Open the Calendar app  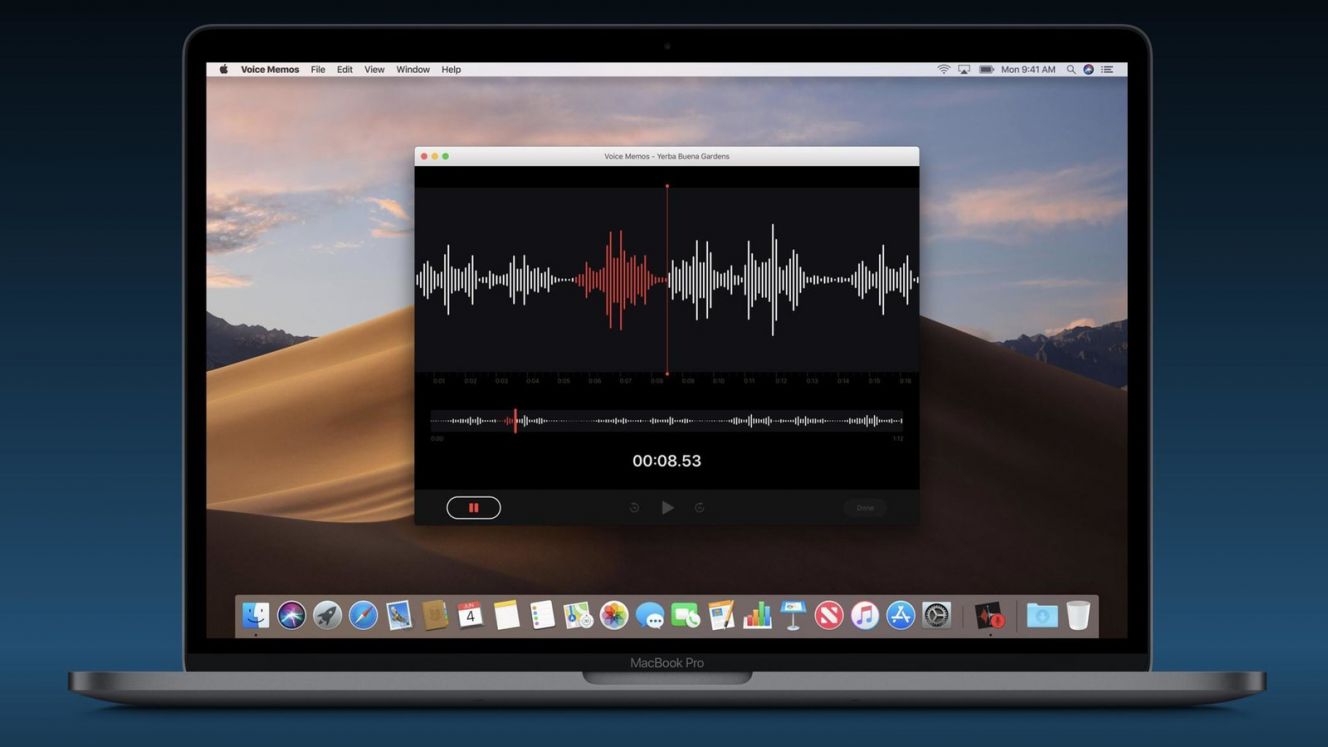pyautogui.click(x=470, y=615)
